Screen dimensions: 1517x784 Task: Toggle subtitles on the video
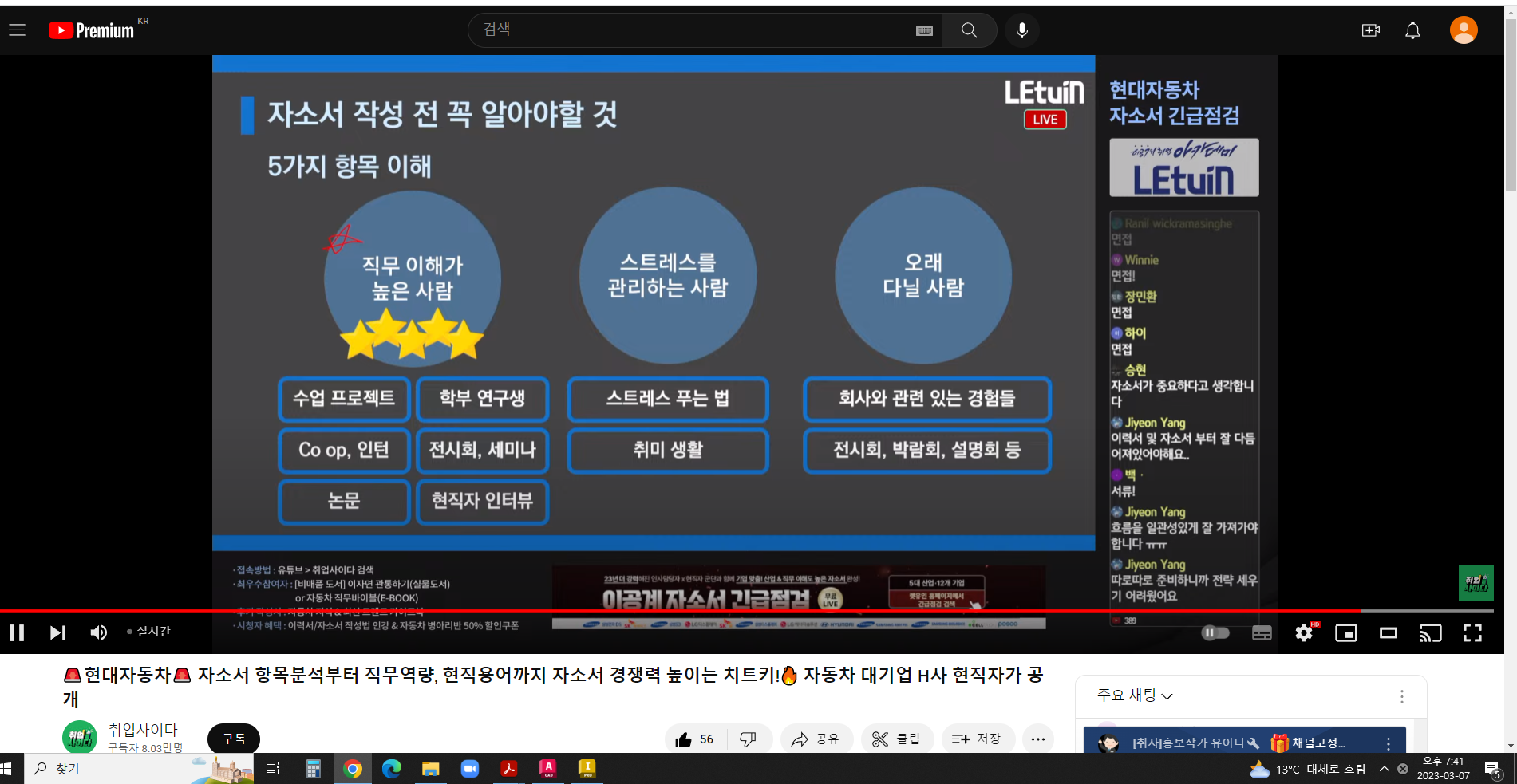point(1262,632)
